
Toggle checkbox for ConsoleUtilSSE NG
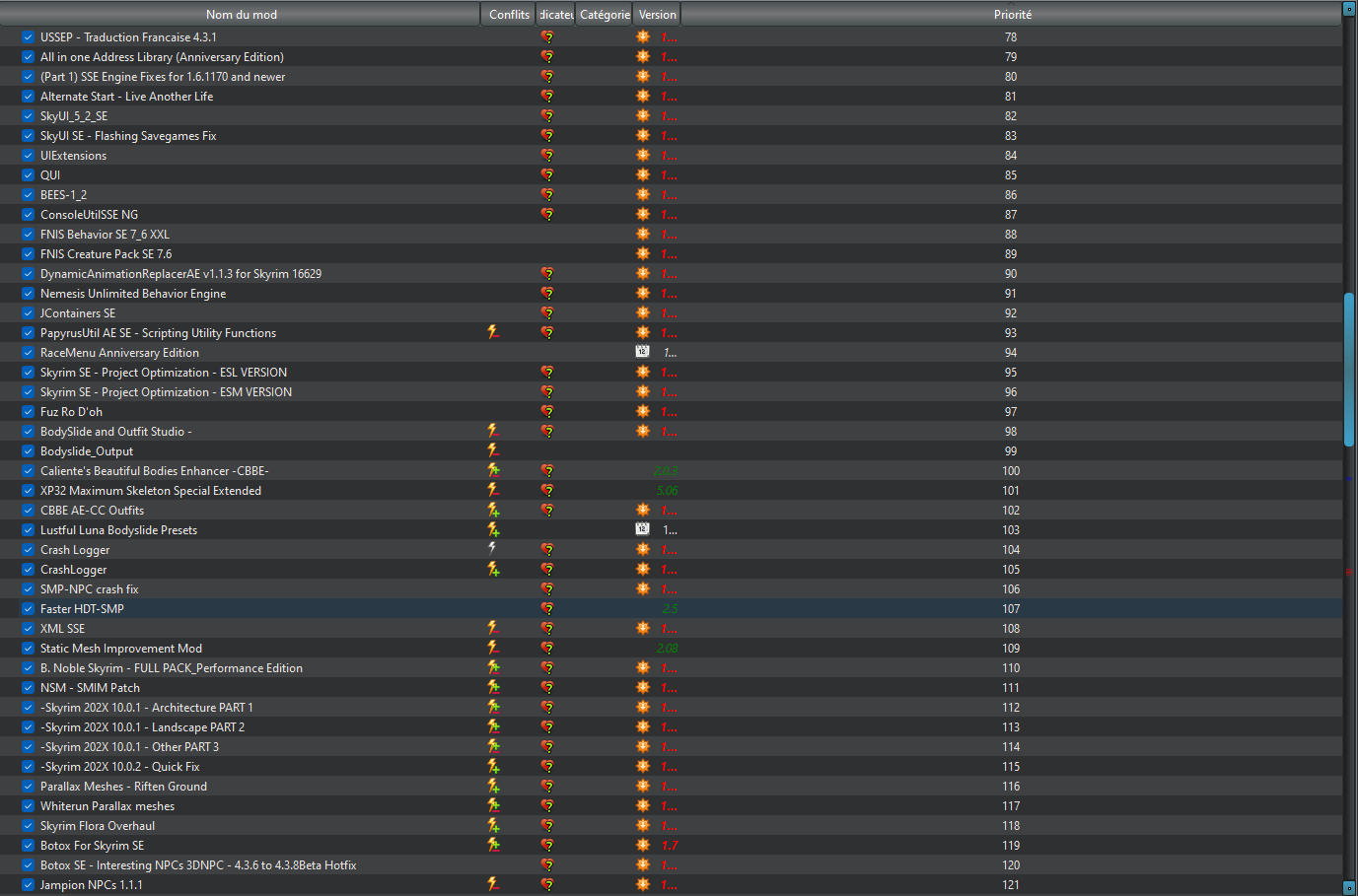tap(29, 214)
